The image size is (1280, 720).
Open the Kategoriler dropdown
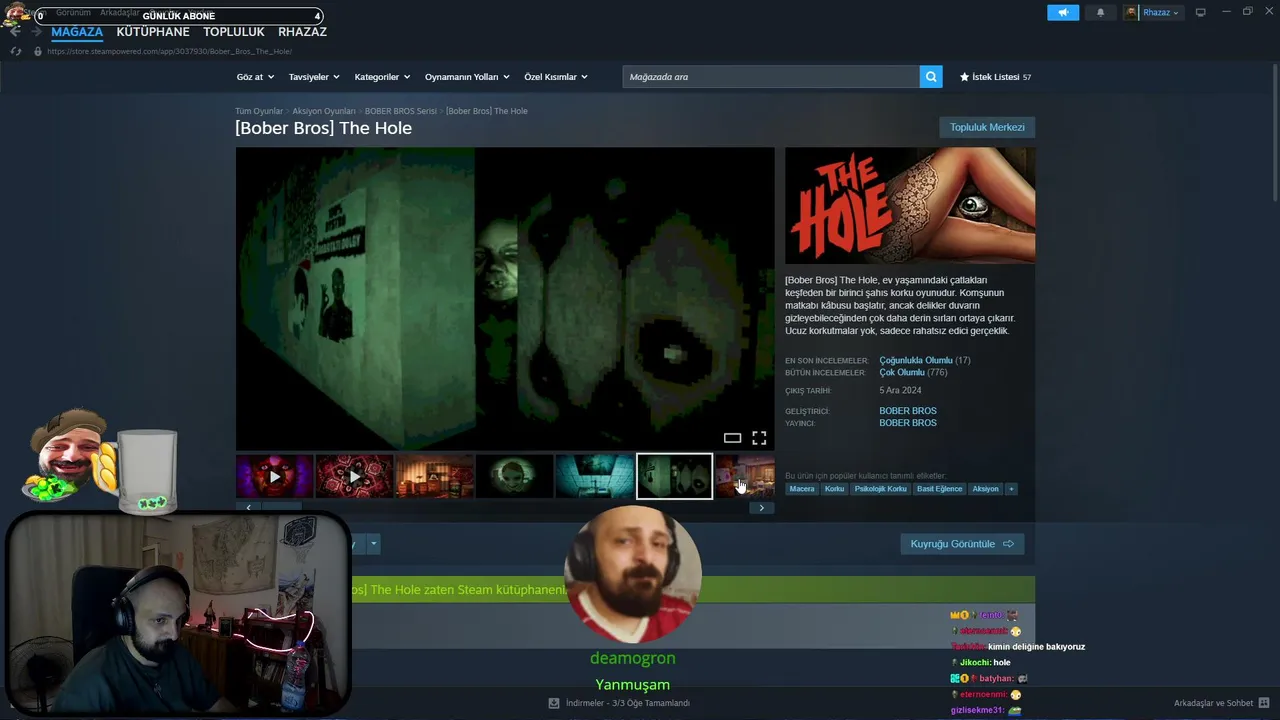pyautogui.click(x=382, y=77)
